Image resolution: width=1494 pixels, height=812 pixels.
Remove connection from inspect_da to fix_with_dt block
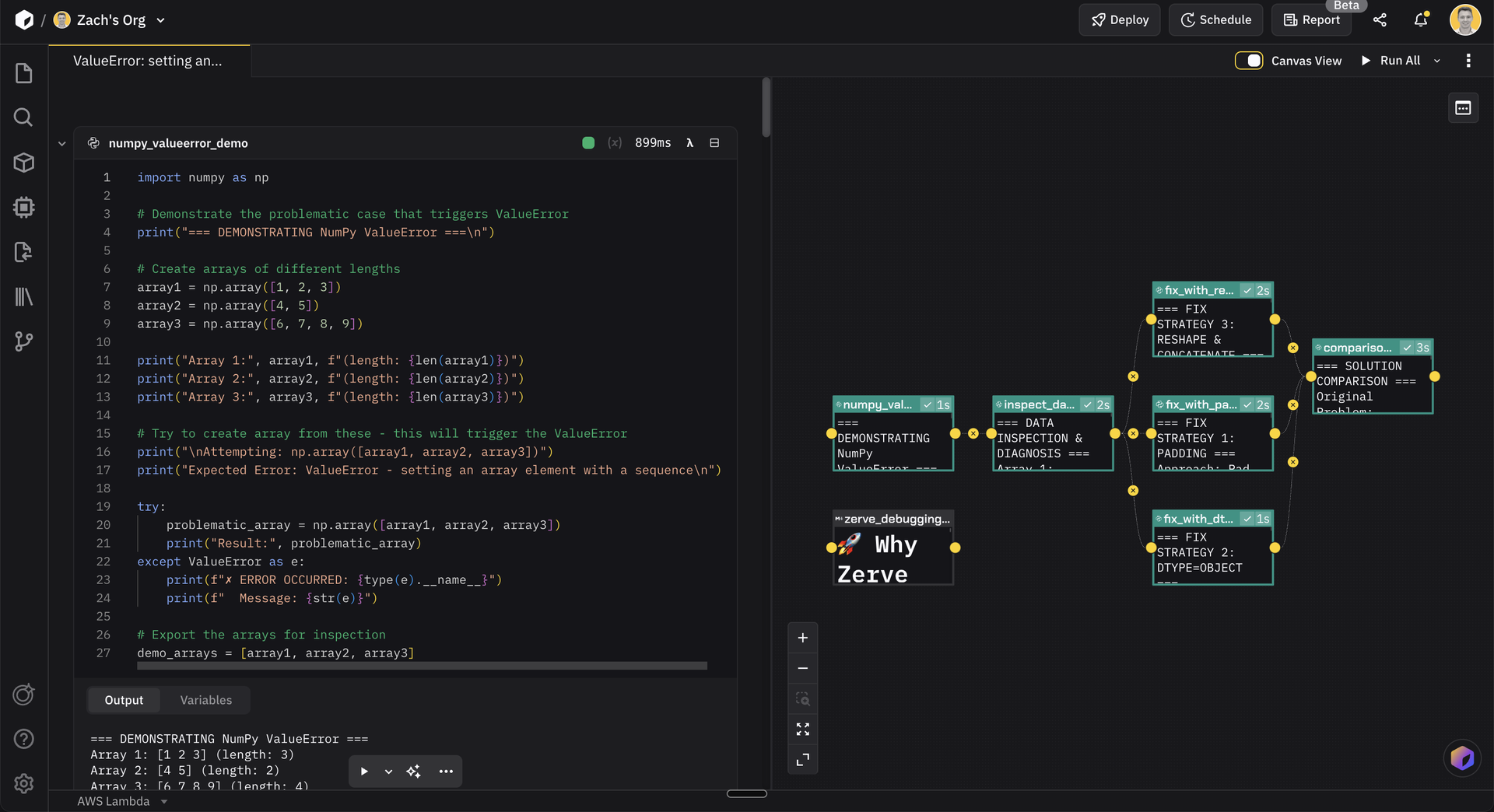coord(1133,491)
